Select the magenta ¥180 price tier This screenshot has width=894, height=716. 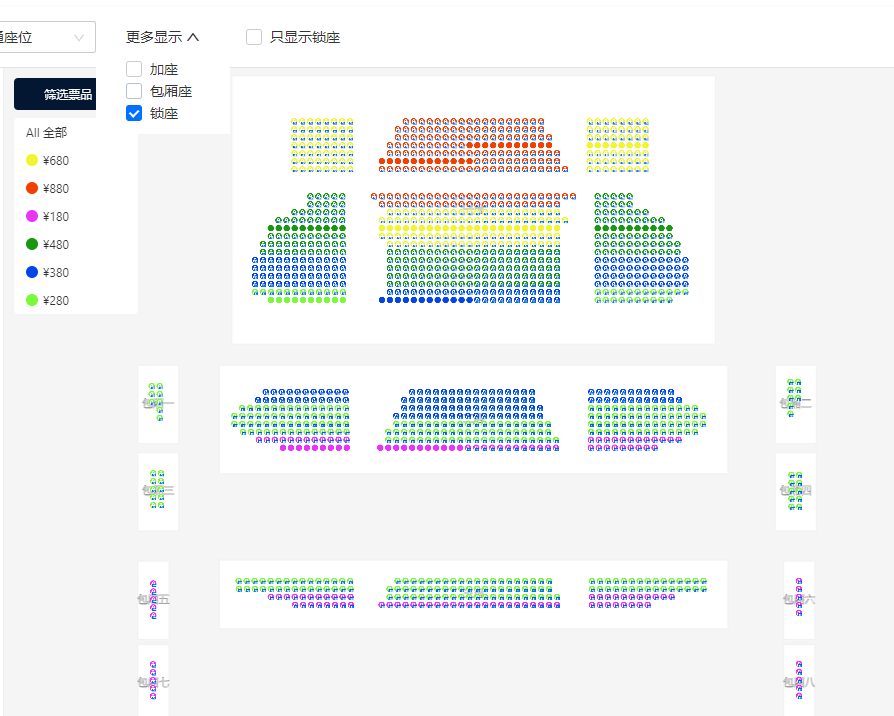(48, 217)
